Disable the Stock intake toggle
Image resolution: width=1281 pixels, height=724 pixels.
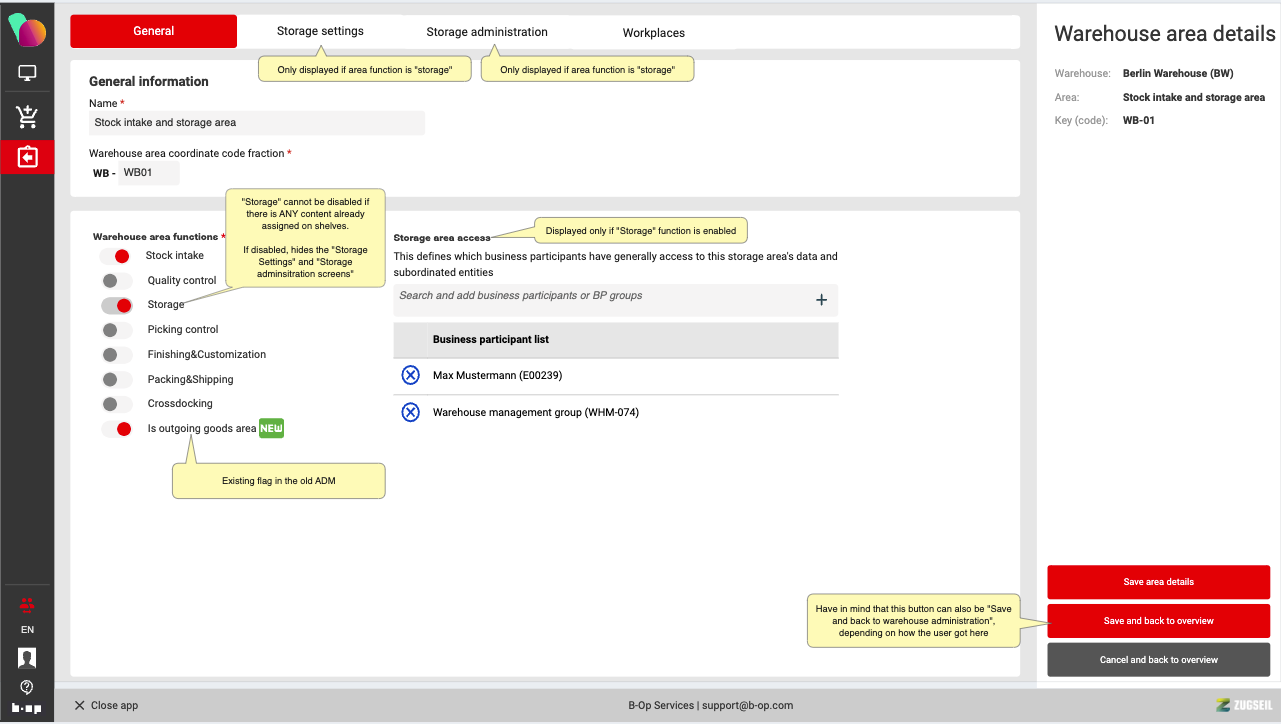click(x=116, y=256)
